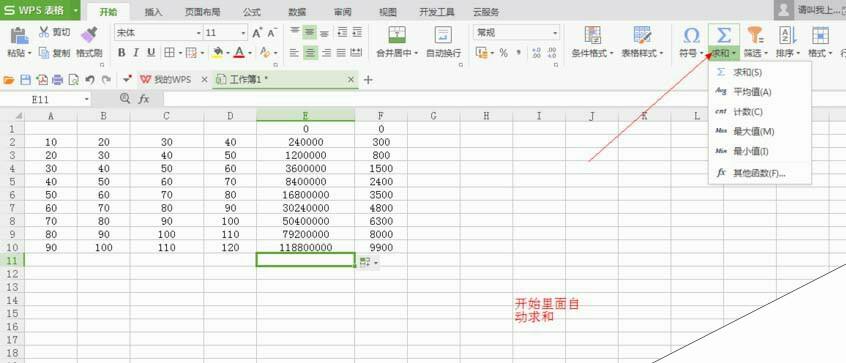Click the Filter (筛选) funnel icon
Viewport: 846px width, 363px height.
pyautogui.click(x=755, y=36)
